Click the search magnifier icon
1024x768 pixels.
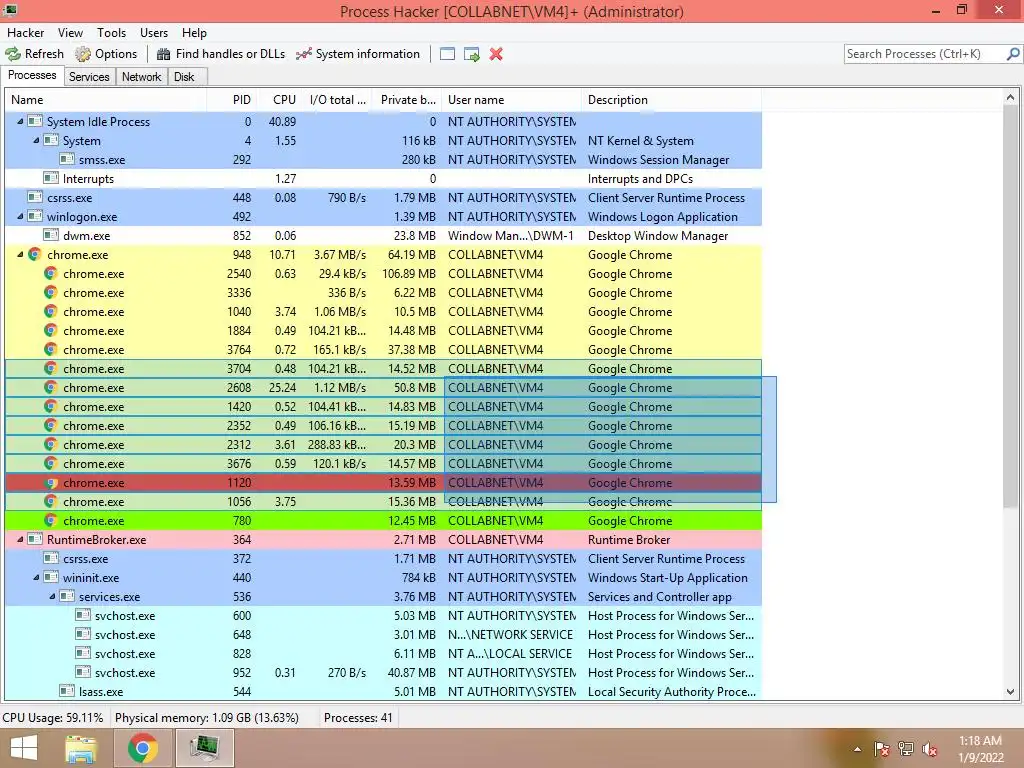click(x=1013, y=54)
